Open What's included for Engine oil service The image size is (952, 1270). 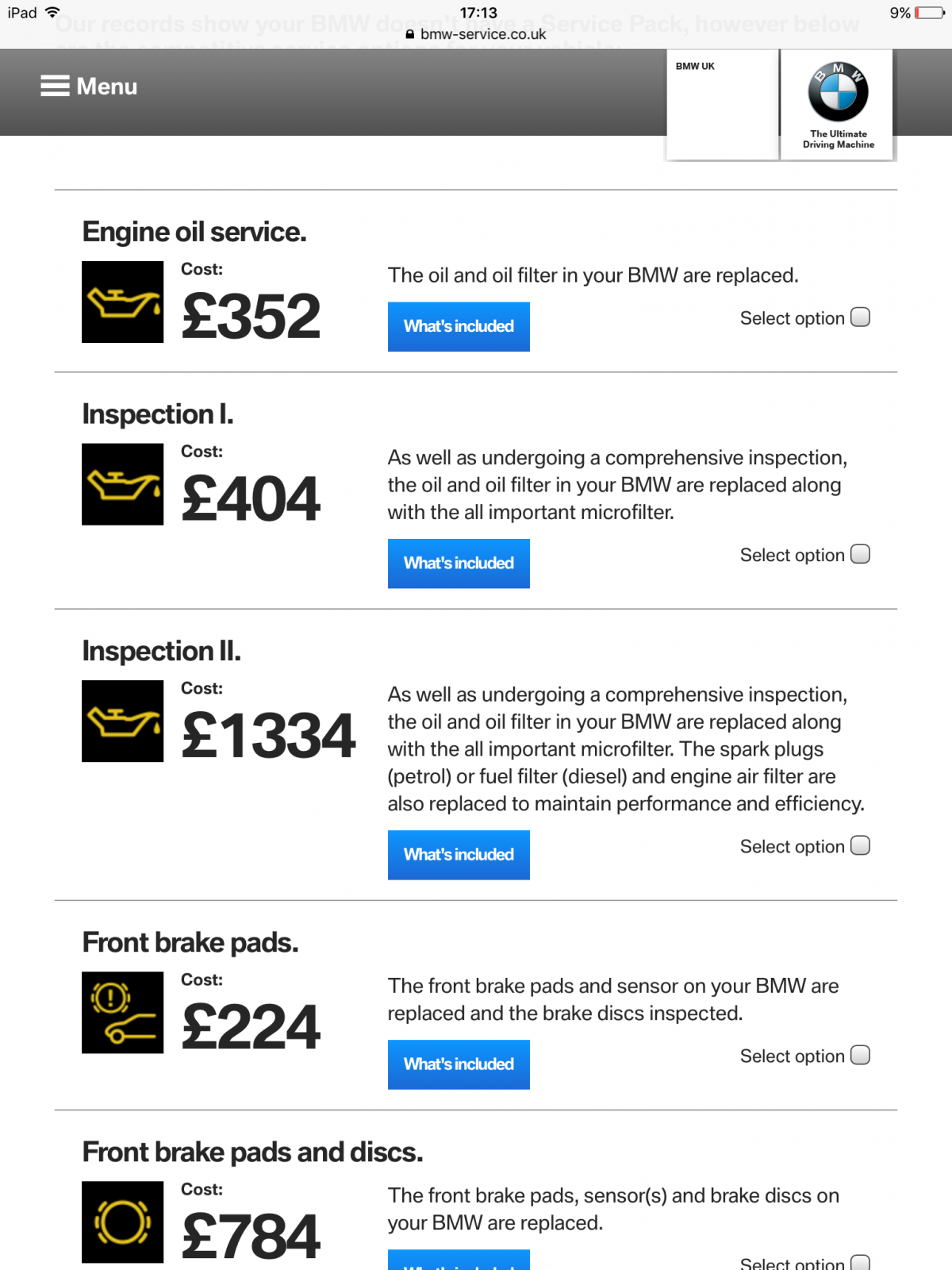point(459,326)
